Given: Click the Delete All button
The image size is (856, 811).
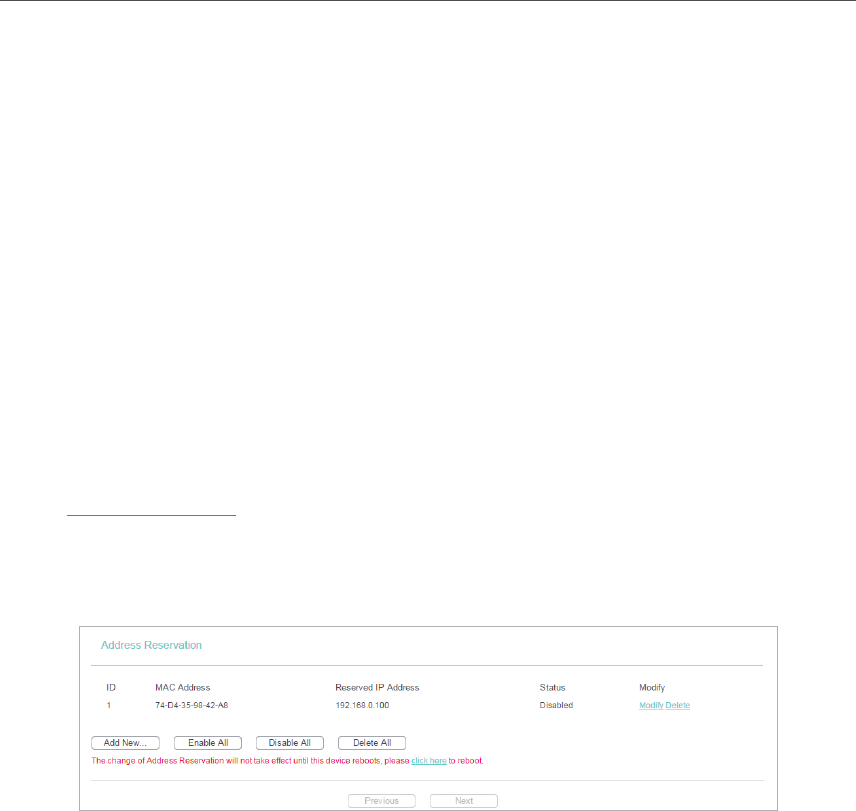Looking at the screenshot, I should click(372, 743).
